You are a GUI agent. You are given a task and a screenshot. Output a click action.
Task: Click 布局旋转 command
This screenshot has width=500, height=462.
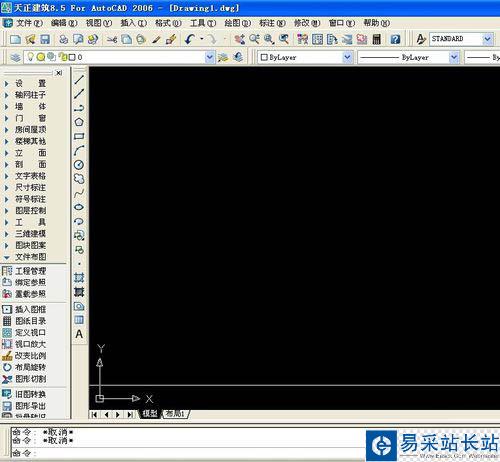24,367
